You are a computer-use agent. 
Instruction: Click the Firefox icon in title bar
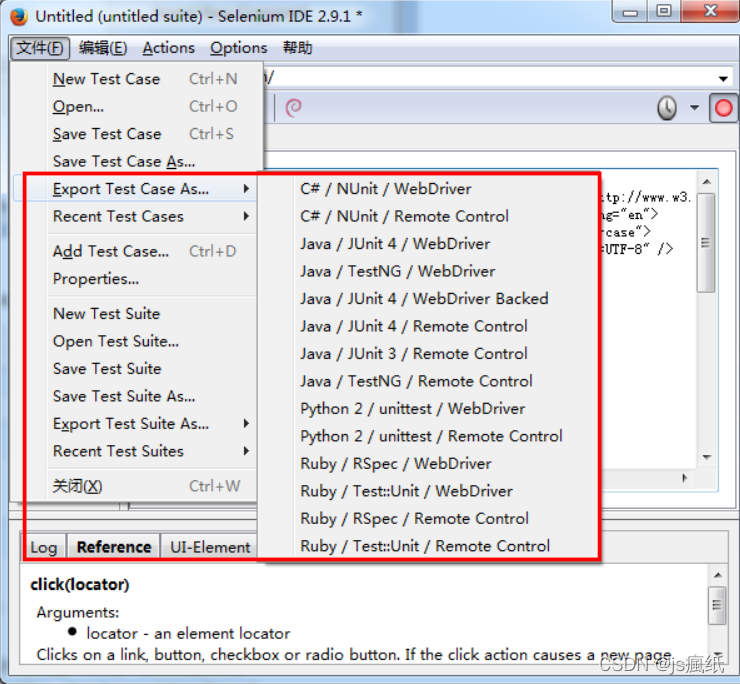point(19,17)
